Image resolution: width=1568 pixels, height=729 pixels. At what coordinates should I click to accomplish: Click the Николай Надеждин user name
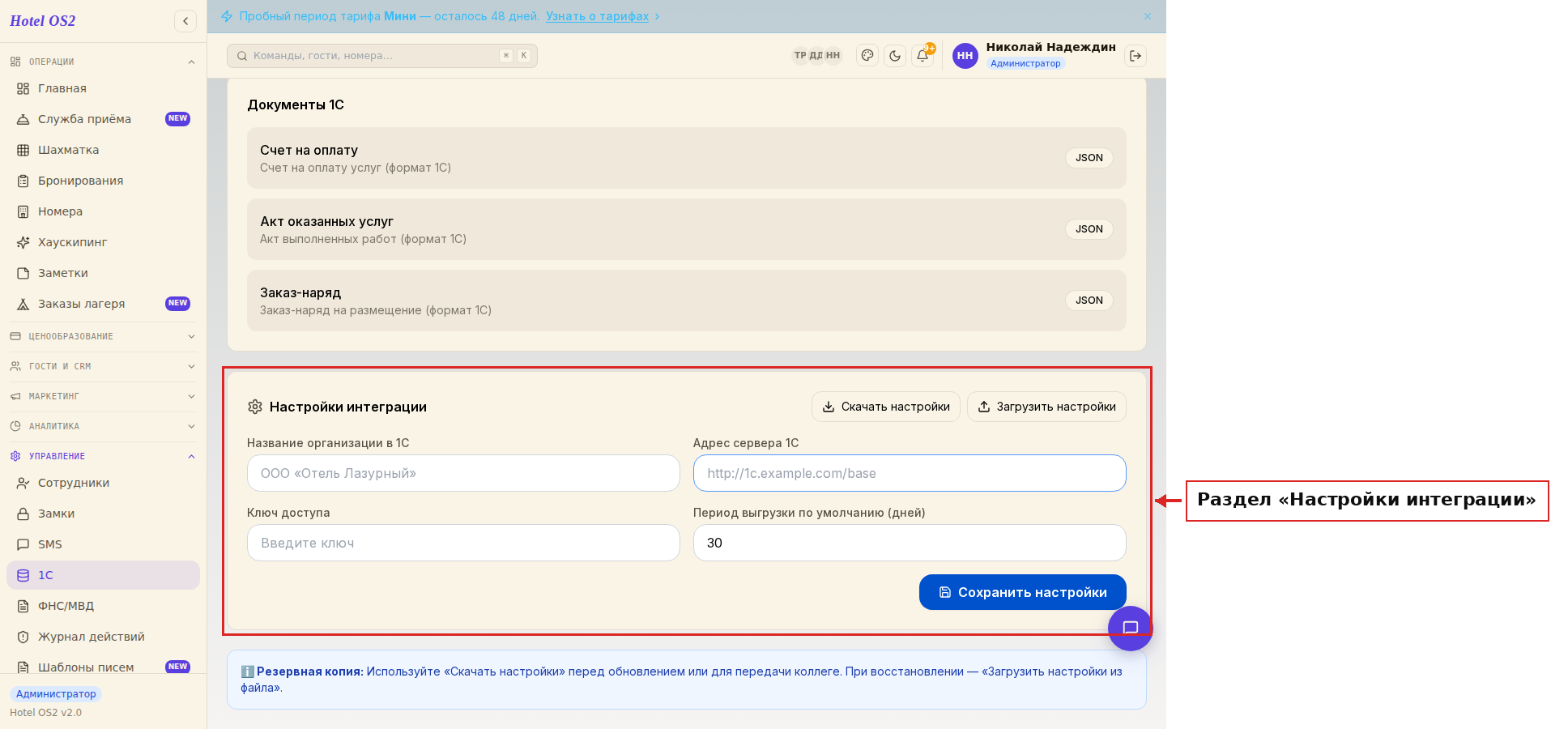(x=1050, y=47)
